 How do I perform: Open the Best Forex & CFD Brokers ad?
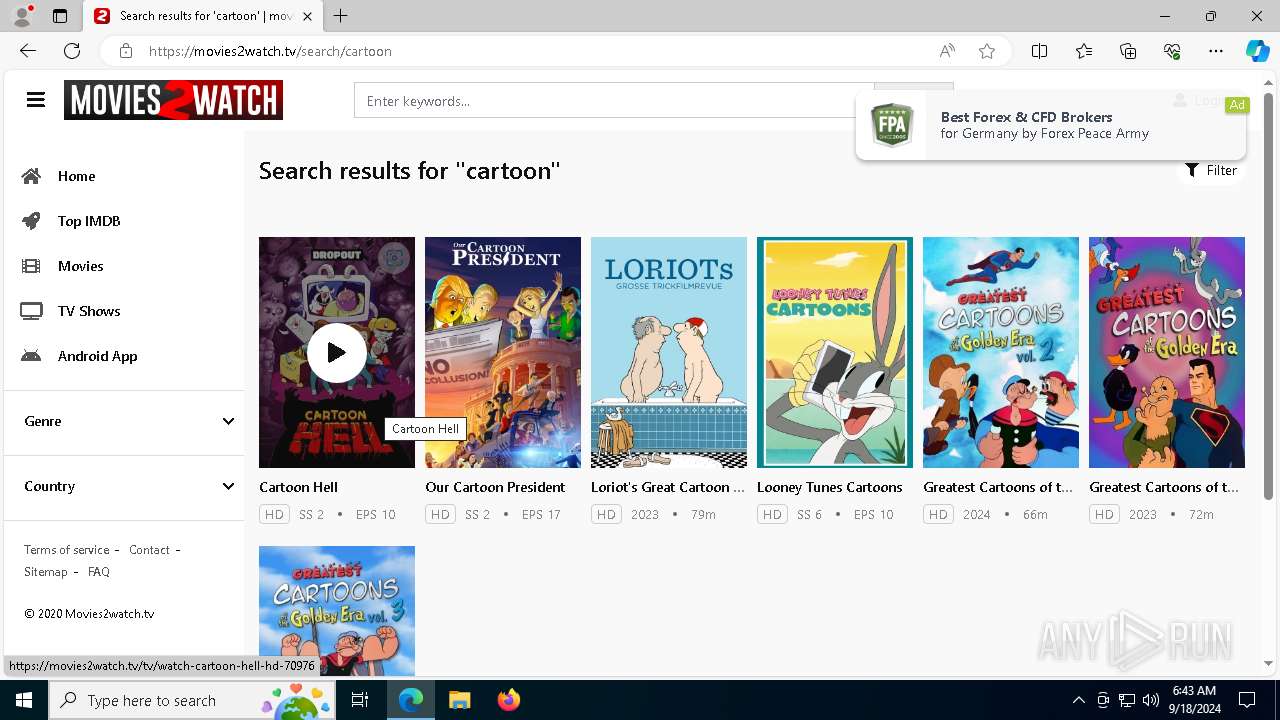tap(1051, 125)
